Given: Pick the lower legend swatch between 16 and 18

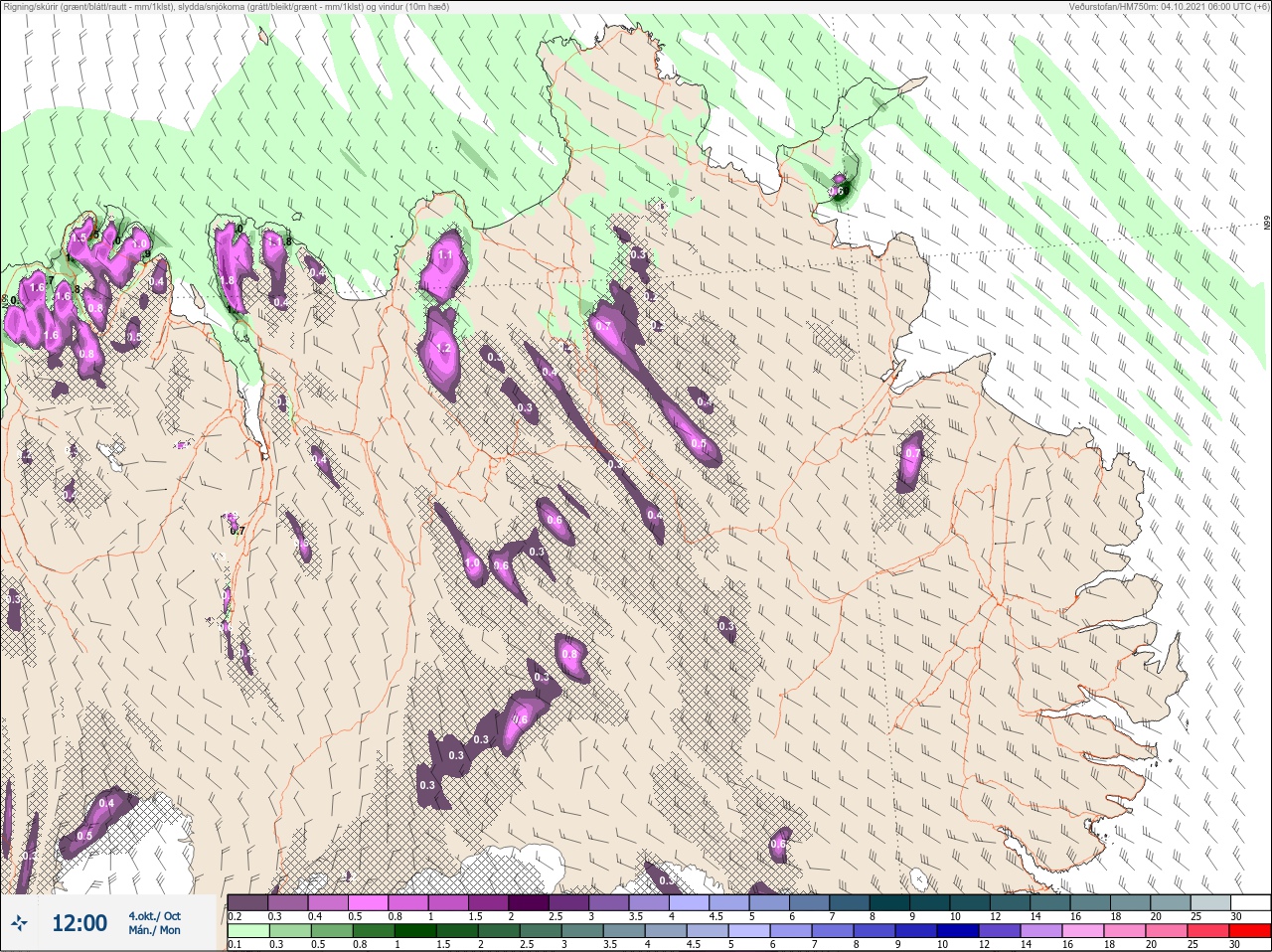Looking at the screenshot, I should click(1083, 931).
